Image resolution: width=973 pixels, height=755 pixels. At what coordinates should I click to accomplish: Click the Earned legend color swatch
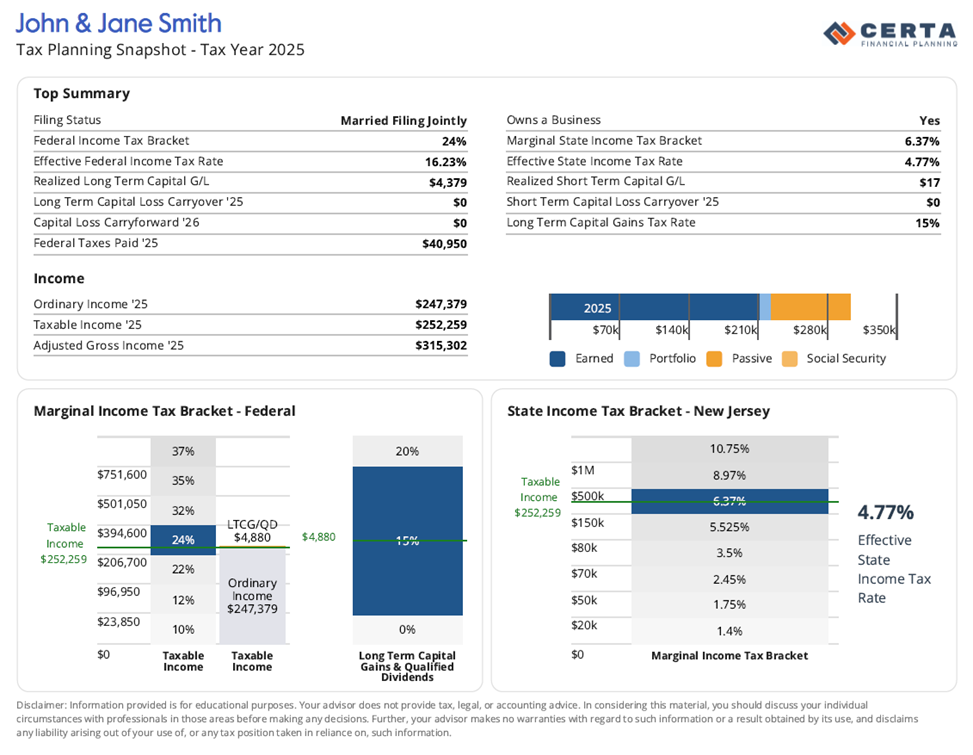tap(557, 359)
